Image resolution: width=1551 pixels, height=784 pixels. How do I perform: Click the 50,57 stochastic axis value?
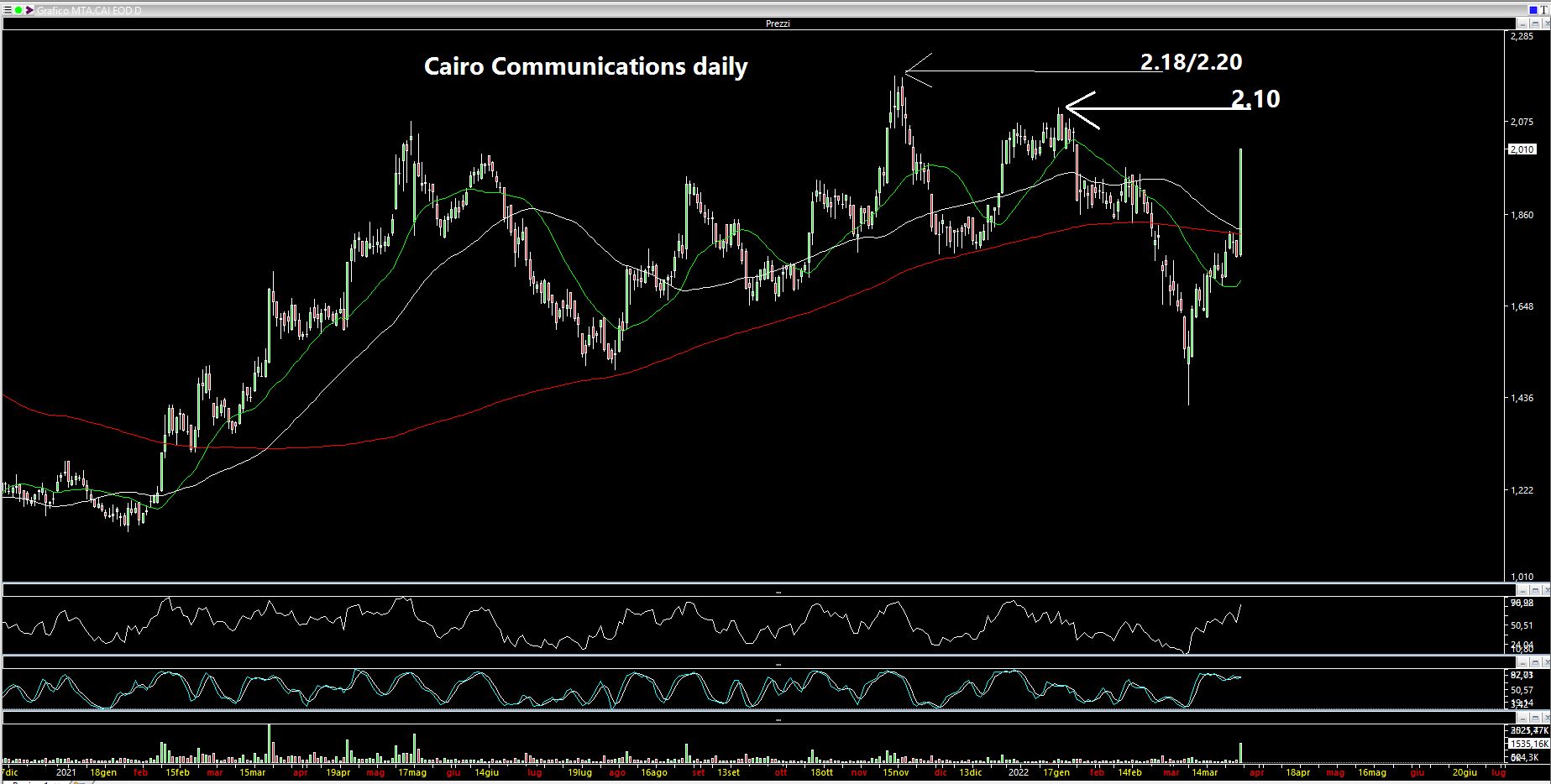point(1522,690)
